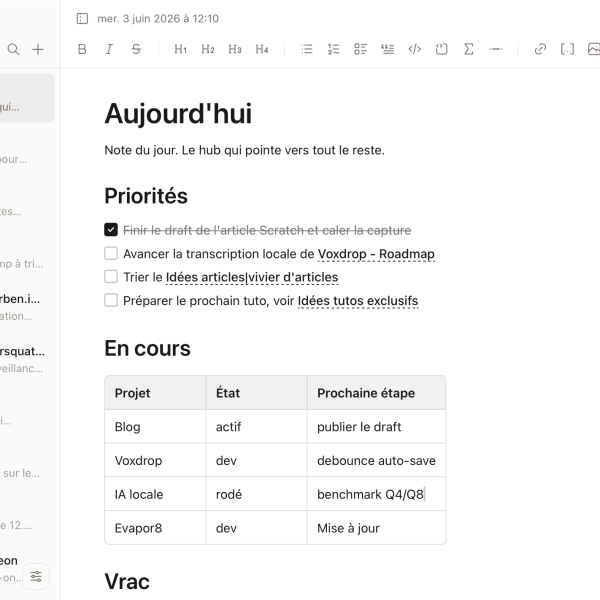Click the 'benchmark Q4/Q8' cell
This screenshot has width=600, height=600.
(377, 494)
